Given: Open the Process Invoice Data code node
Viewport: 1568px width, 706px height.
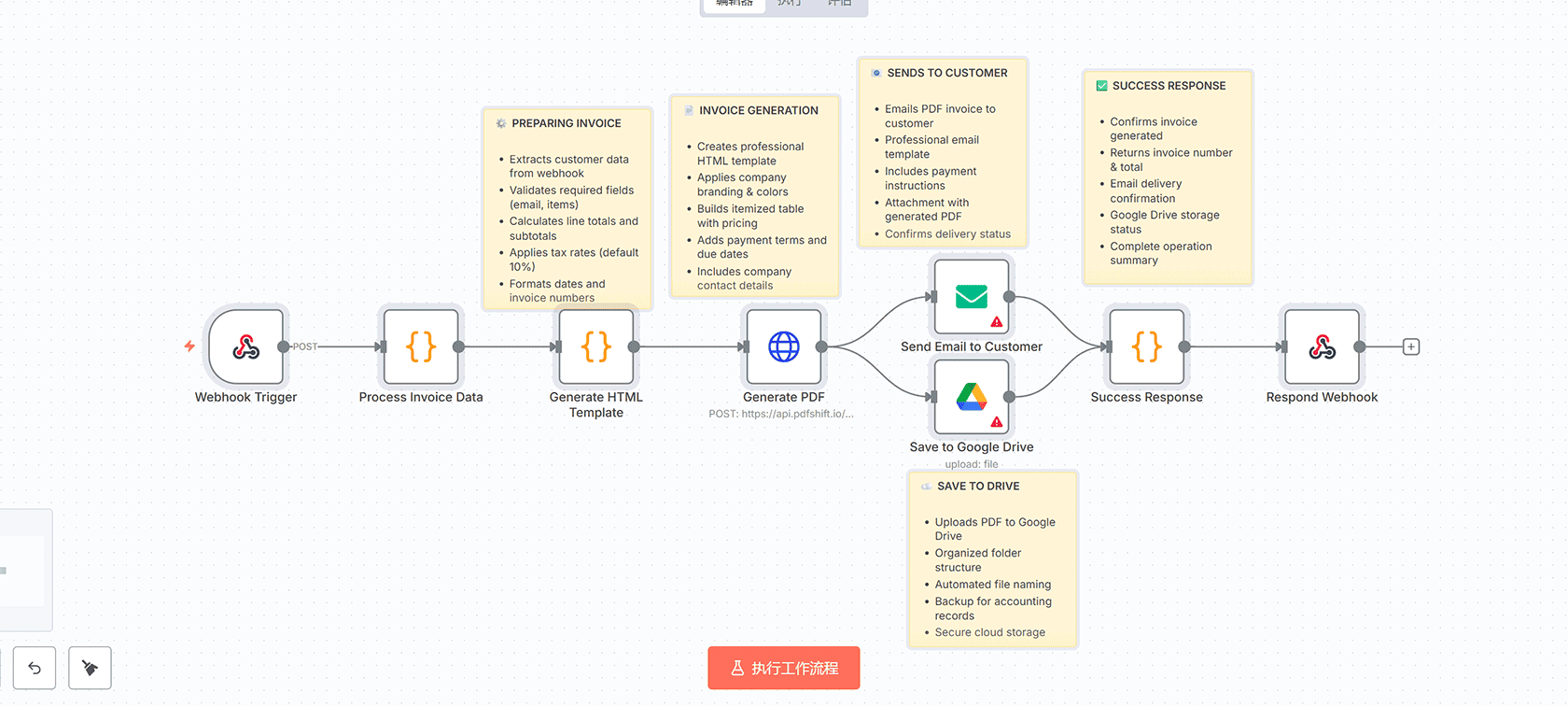Looking at the screenshot, I should click(421, 347).
